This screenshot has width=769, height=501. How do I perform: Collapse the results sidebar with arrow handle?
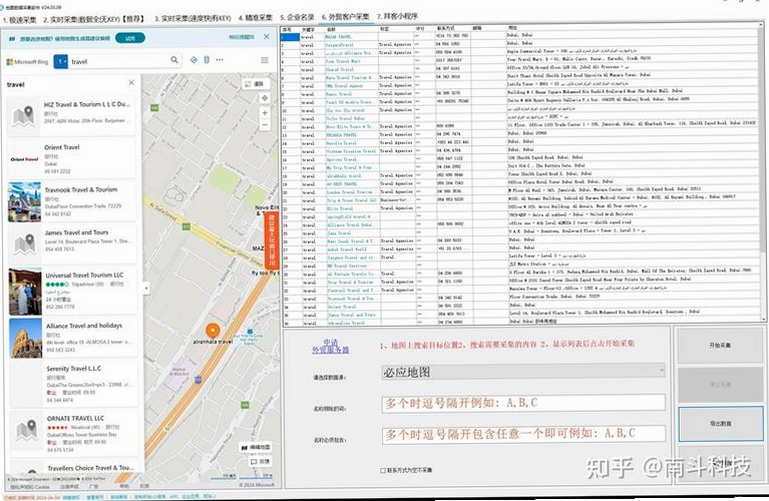(x=146, y=288)
